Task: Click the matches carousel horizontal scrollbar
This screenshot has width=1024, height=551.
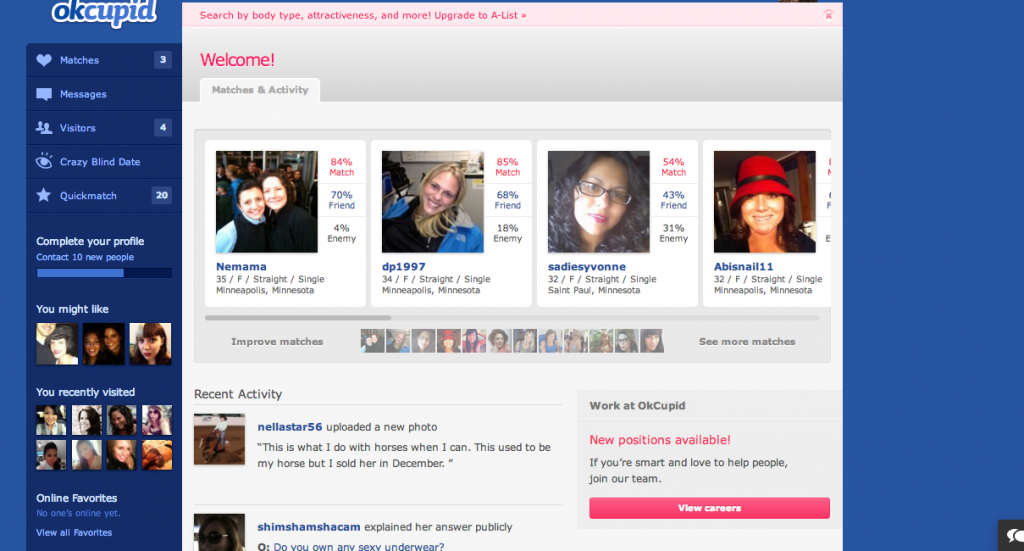Action: pos(298,318)
